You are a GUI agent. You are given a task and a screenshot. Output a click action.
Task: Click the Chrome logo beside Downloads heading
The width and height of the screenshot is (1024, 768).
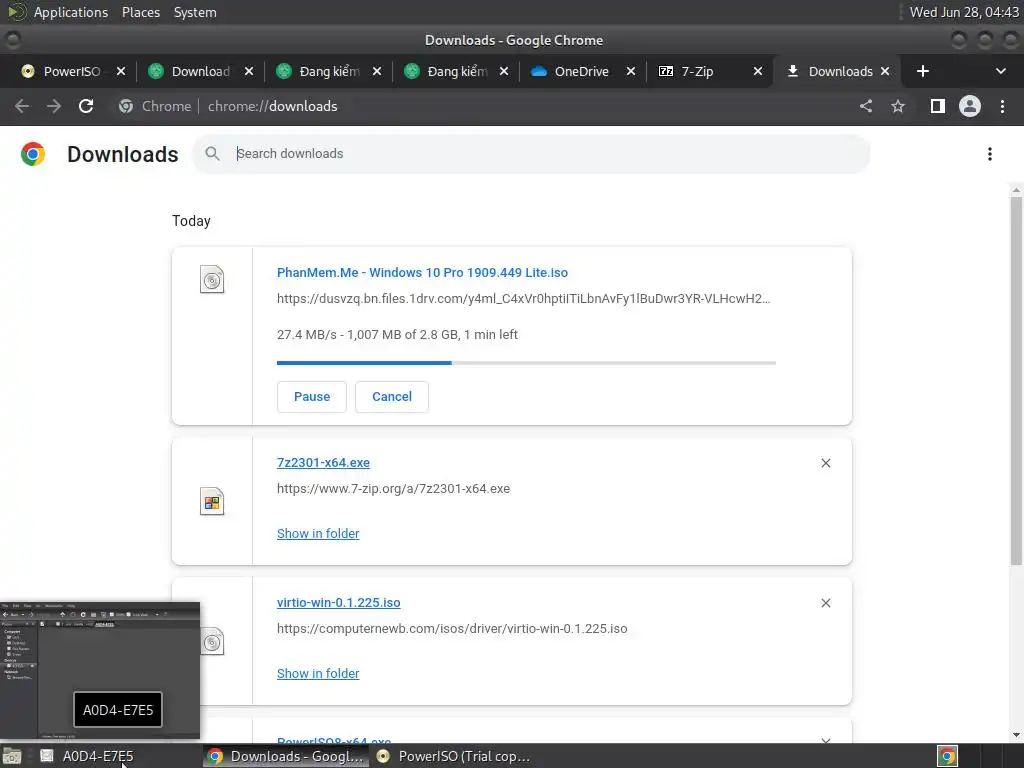click(x=33, y=154)
